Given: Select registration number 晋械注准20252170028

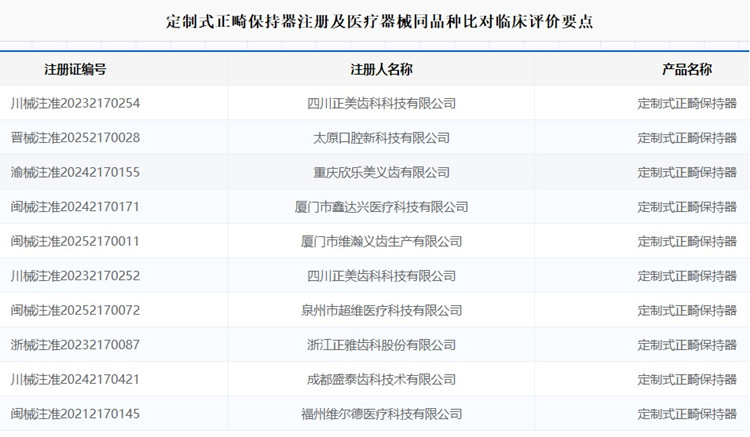Looking at the screenshot, I should 75,138.
